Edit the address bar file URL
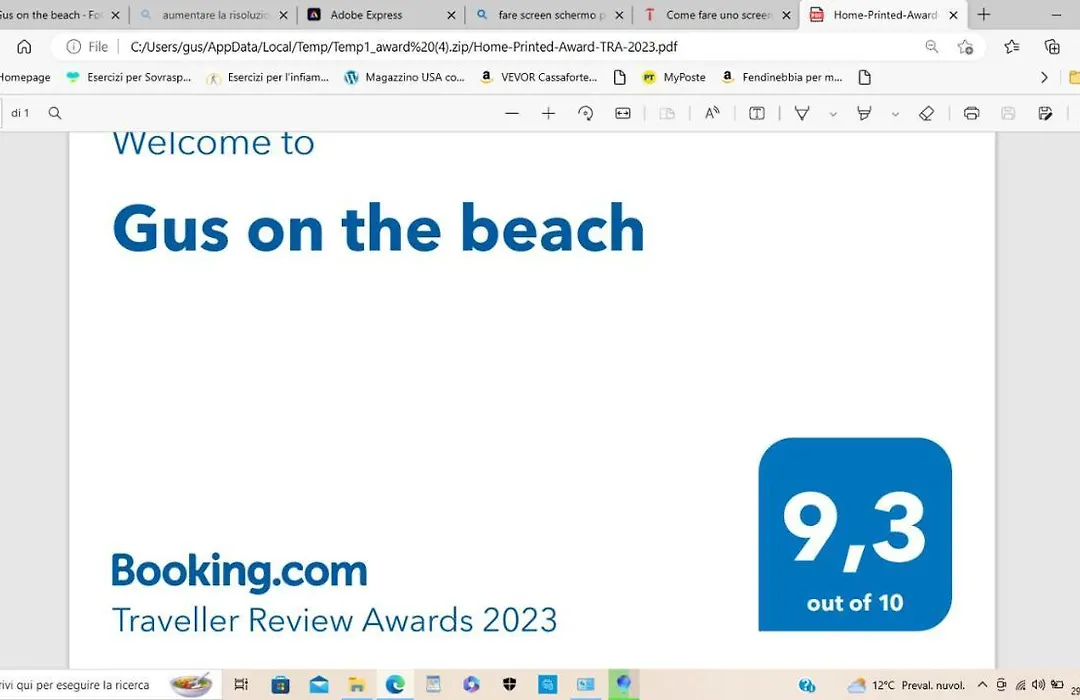Image resolution: width=1080 pixels, height=700 pixels. [x=404, y=47]
